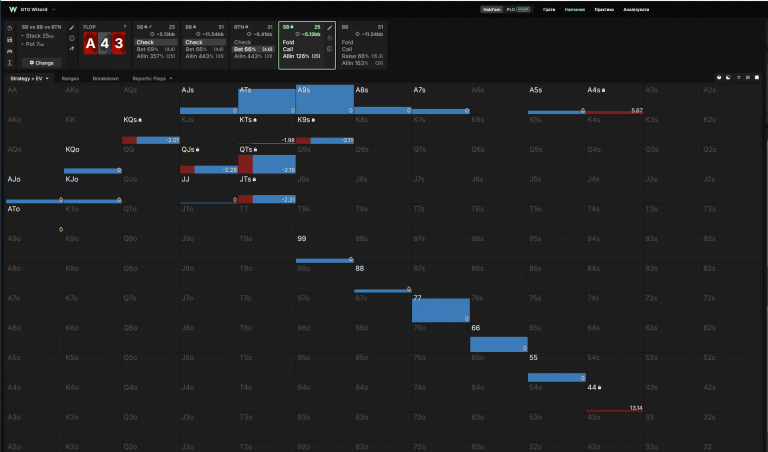Select Bet 69% in the first SB node
Viewport: 768px width, 452px height.
tap(156, 49)
